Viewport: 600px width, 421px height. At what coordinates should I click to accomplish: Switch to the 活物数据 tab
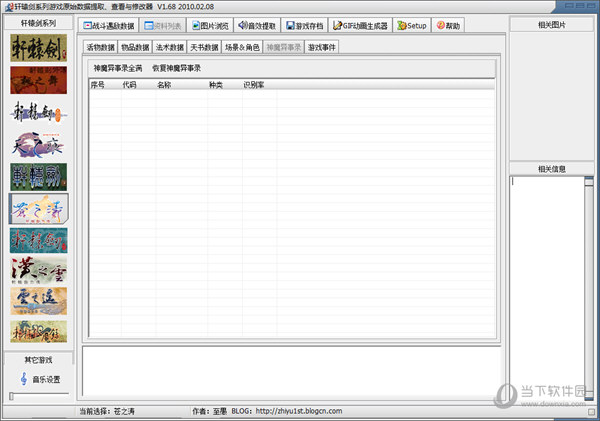point(100,47)
